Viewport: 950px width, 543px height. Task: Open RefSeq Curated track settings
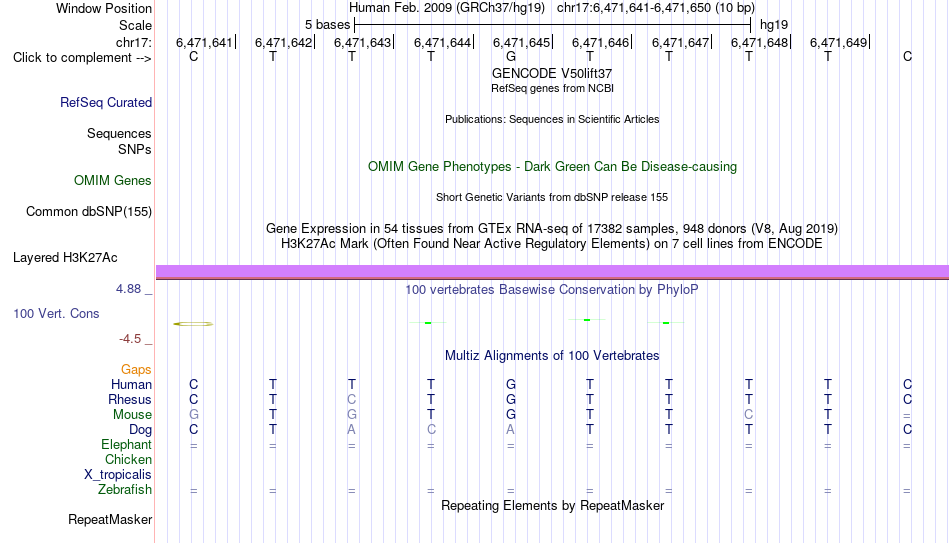click(x=105, y=102)
